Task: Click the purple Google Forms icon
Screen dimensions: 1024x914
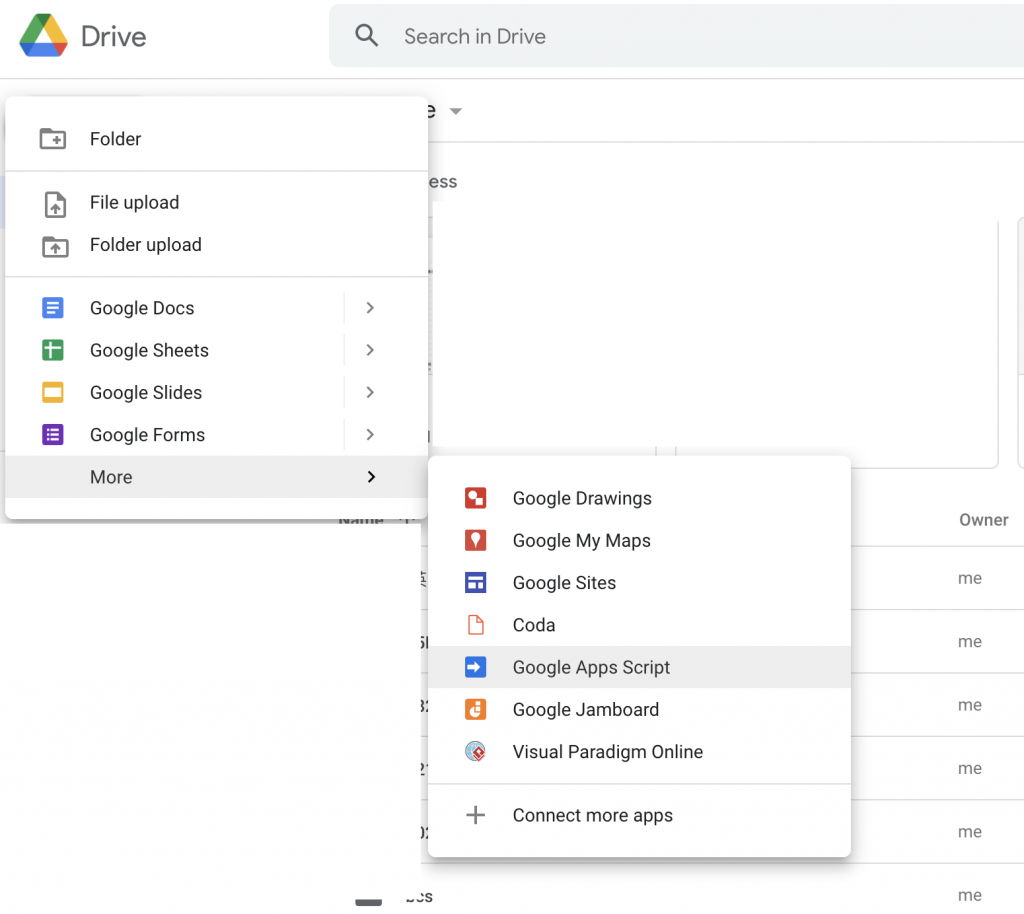Action: coord(53,435)
